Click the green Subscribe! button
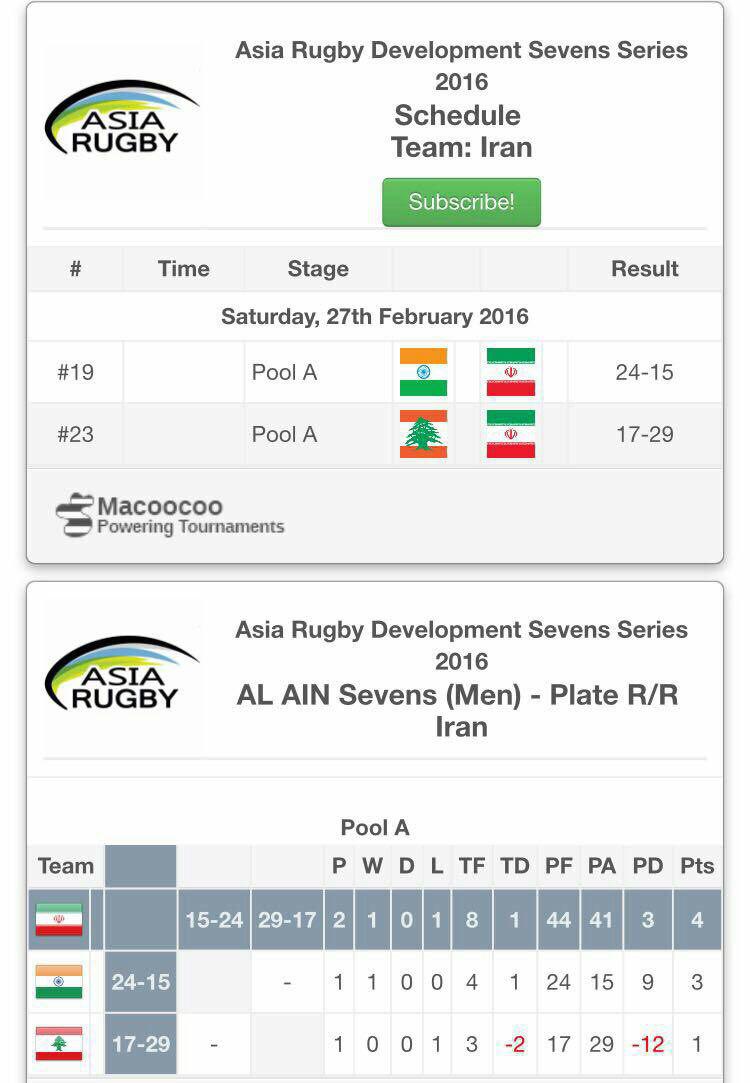This screenshot has width=750, height=1083. [x=461, y=202]
